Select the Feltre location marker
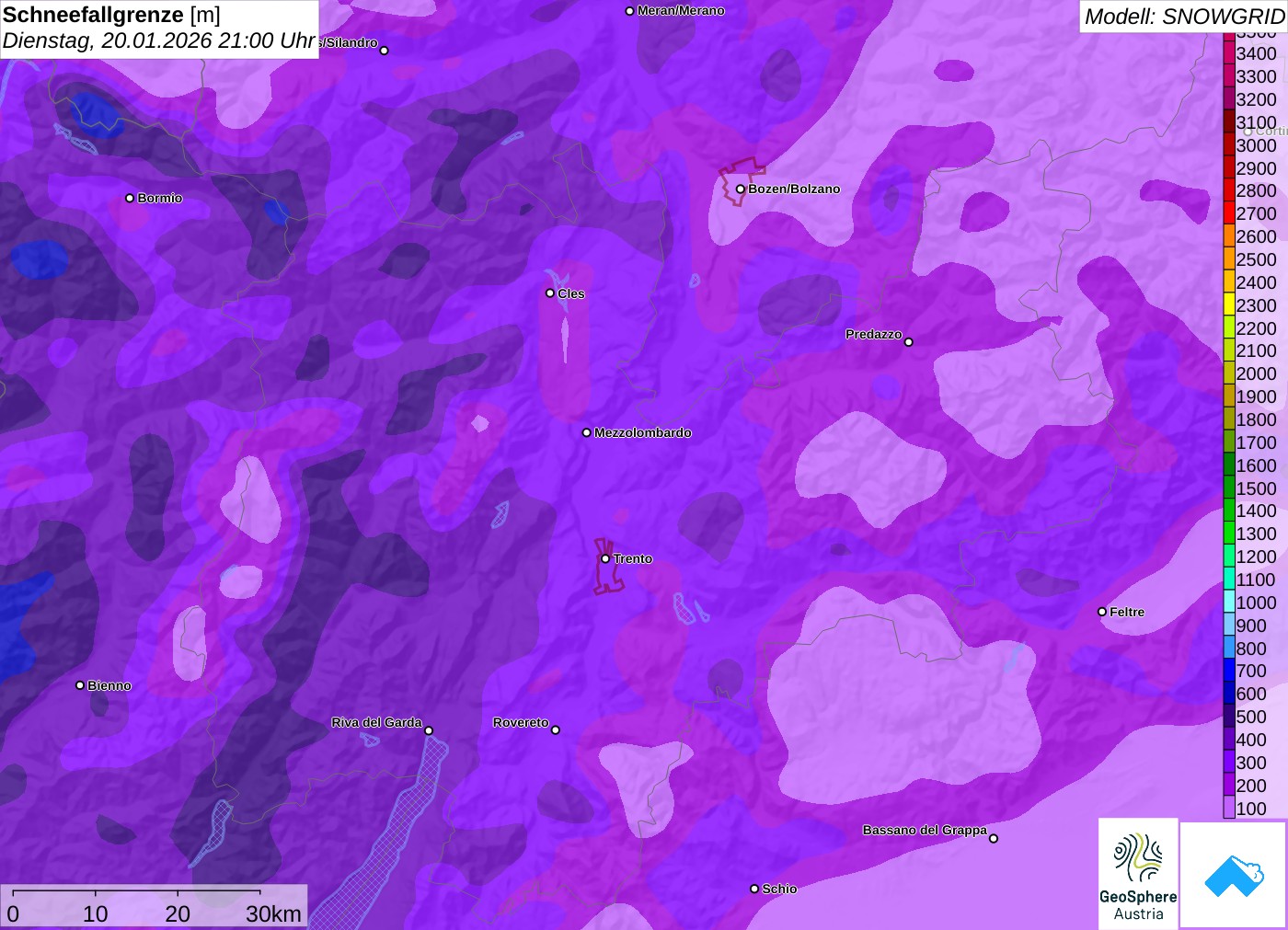Viewport: 1288px width, 930px height. point(1102,612)
